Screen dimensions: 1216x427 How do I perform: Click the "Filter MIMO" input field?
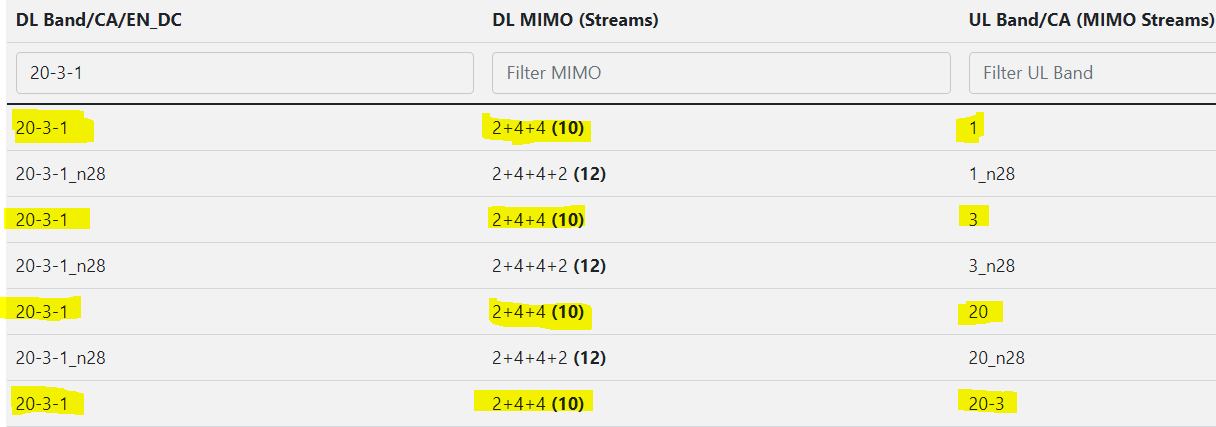[x=721, y=73]
